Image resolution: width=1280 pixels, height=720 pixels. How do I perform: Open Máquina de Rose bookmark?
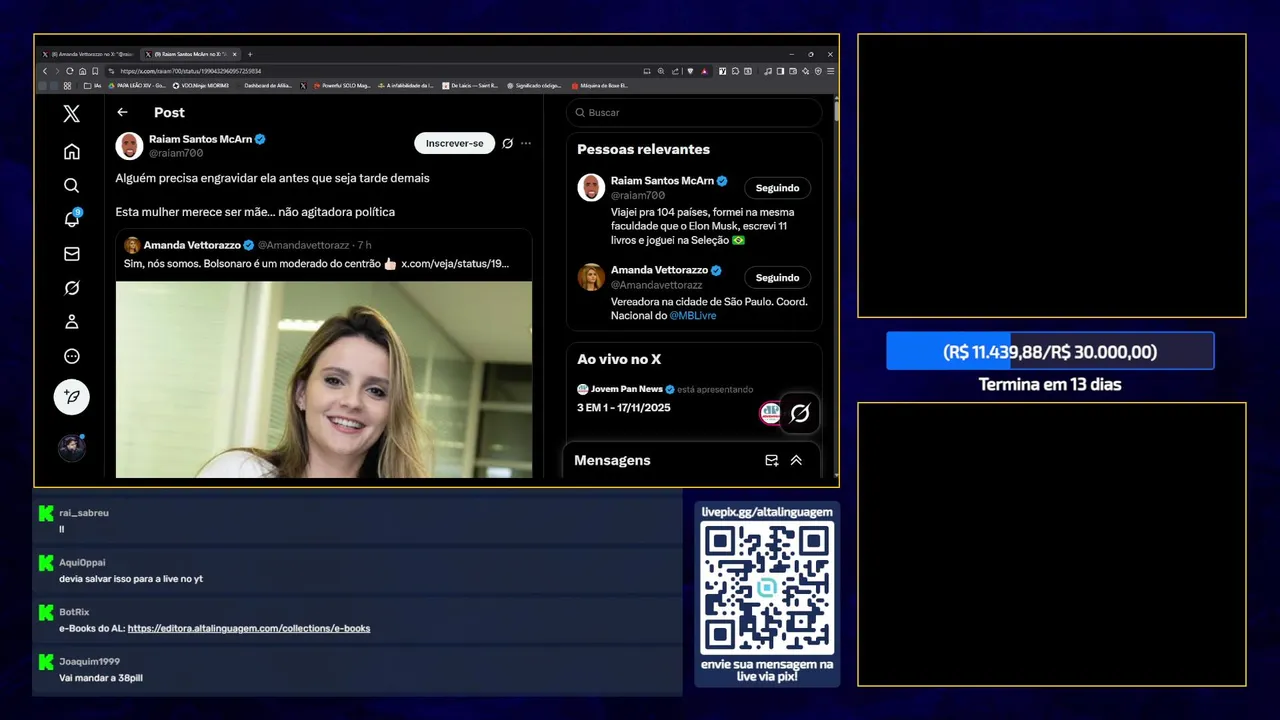tap(600, 85)
